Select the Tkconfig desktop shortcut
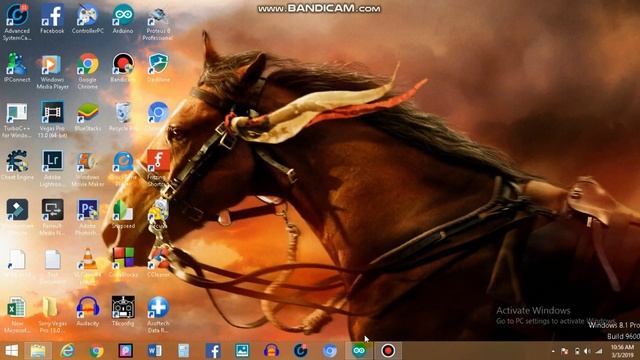The image size is (640, 360). [x=123, y=311]
